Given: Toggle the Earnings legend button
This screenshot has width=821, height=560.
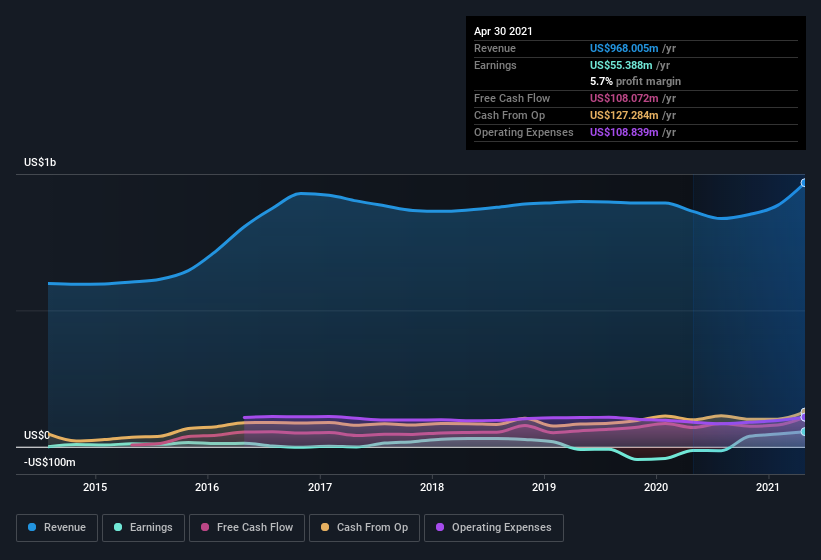Looking at the screenshot, I should 143,528.
